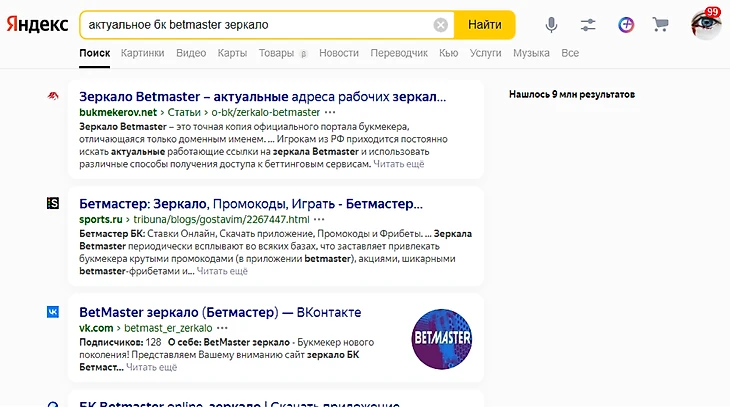Switch to the Видео tab
The width and height of the screenshot is (730, 408).
click(191, 53)
